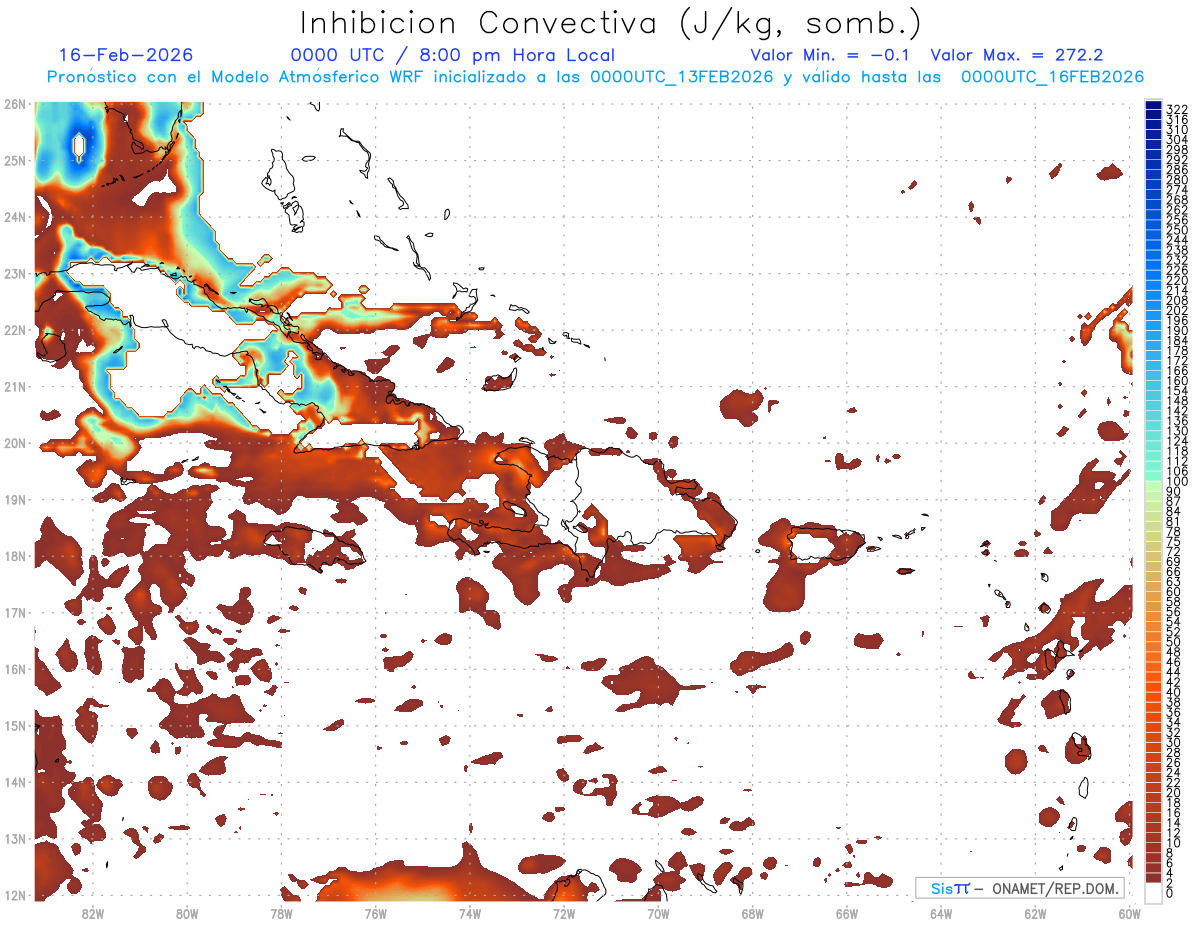Click the 'Sisπ' logo text
The width and height of the screenshot is (1200, 927).
pyautogui.click(x=949, y=888)
